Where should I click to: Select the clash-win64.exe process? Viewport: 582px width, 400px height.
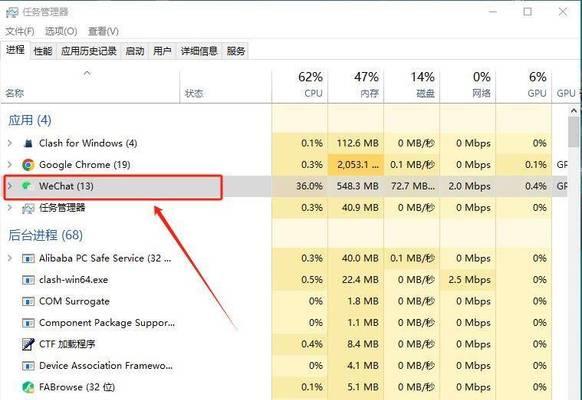(284, 280)
